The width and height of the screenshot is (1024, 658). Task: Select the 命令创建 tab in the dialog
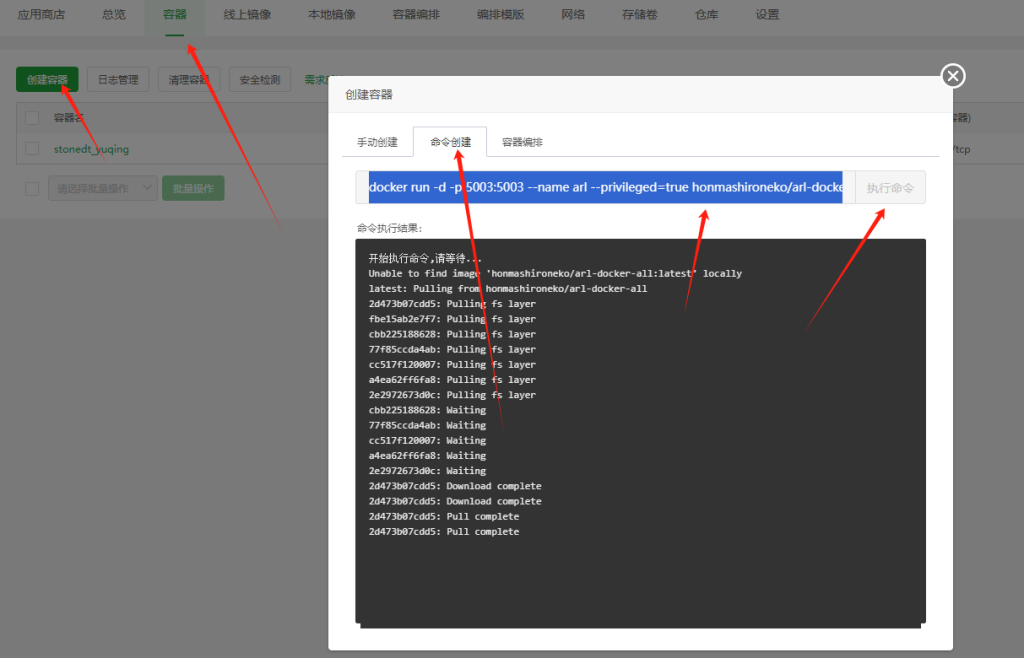tap(450, 142)
